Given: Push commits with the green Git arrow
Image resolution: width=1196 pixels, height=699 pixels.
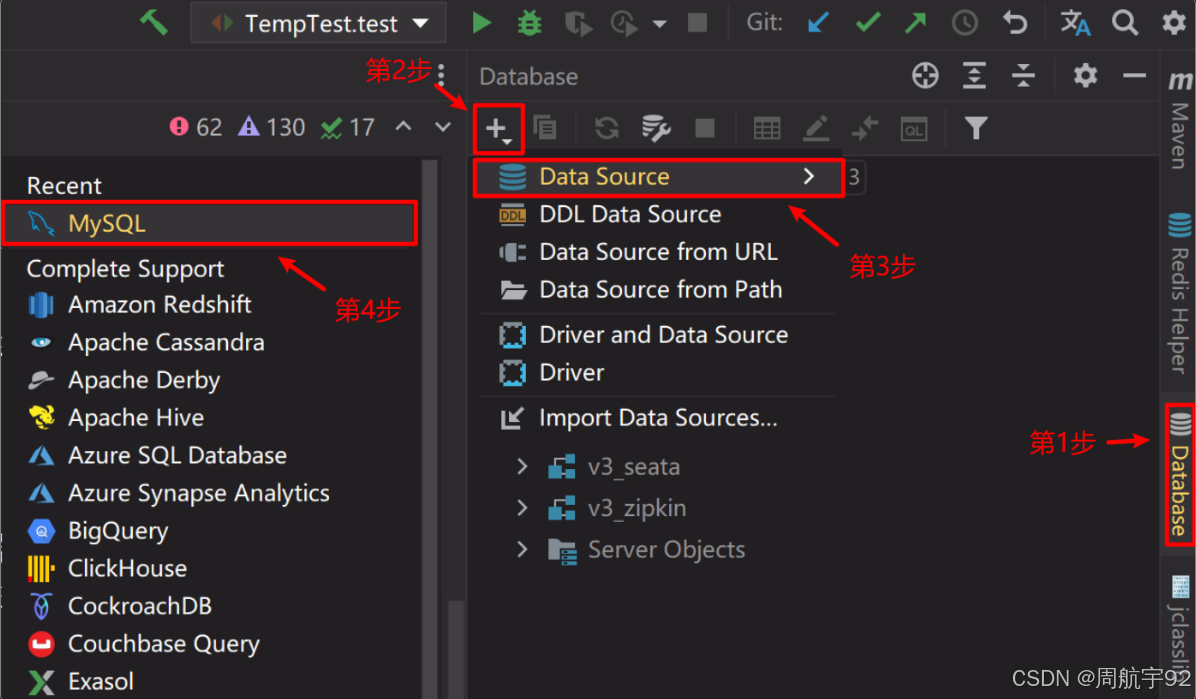Looking at the screenshot, I should coord(915,23).
